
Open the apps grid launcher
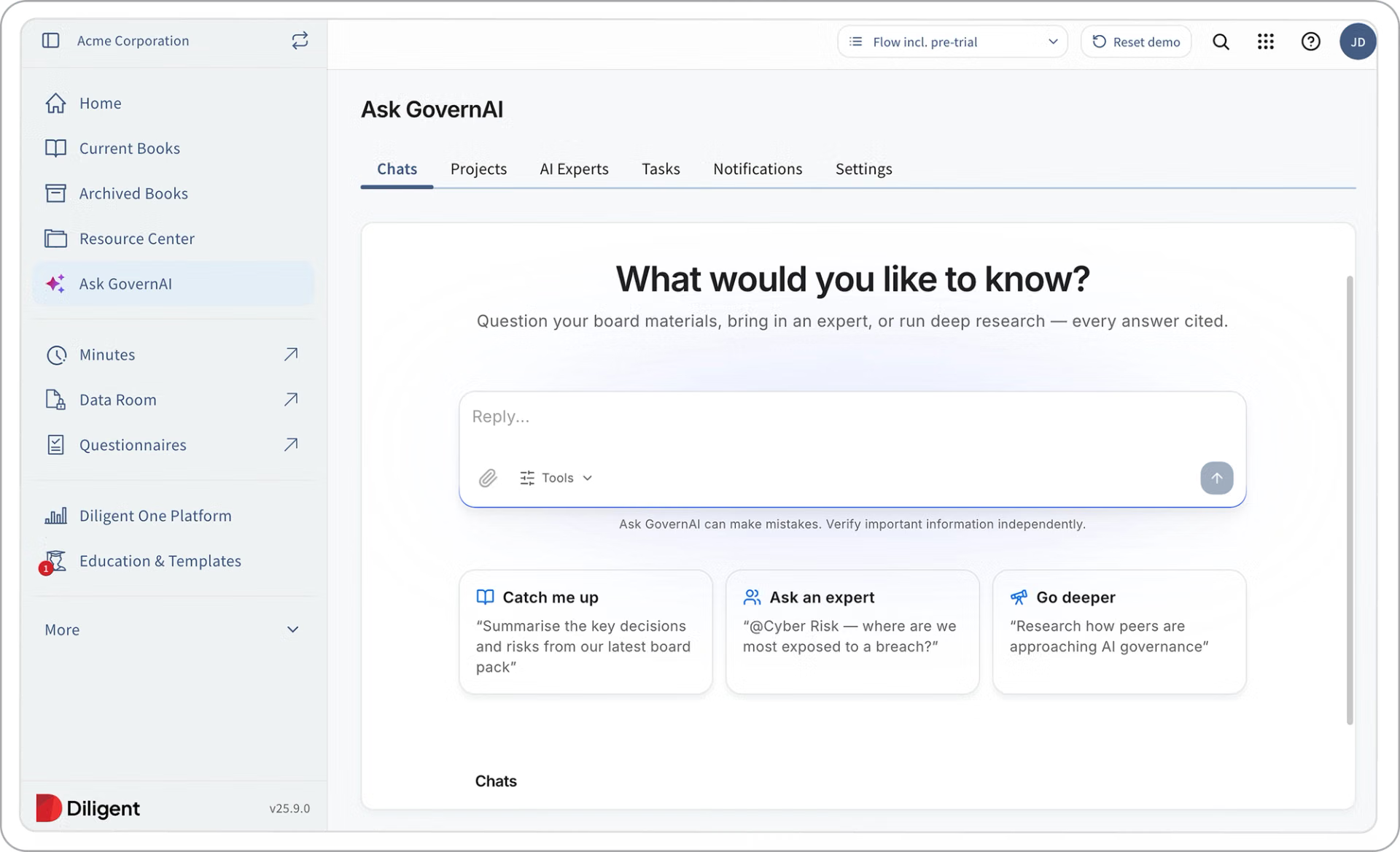click(1266, 42)
